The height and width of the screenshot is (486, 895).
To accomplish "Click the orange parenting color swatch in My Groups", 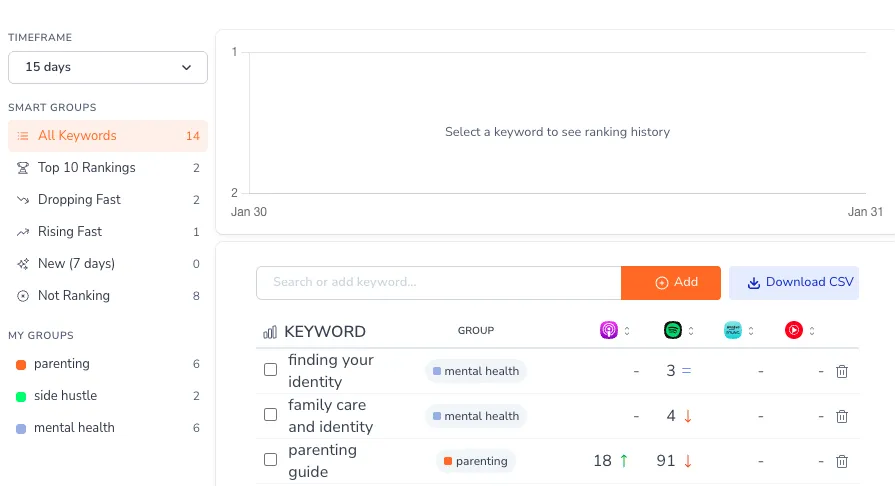I will [x=21, y=365].
